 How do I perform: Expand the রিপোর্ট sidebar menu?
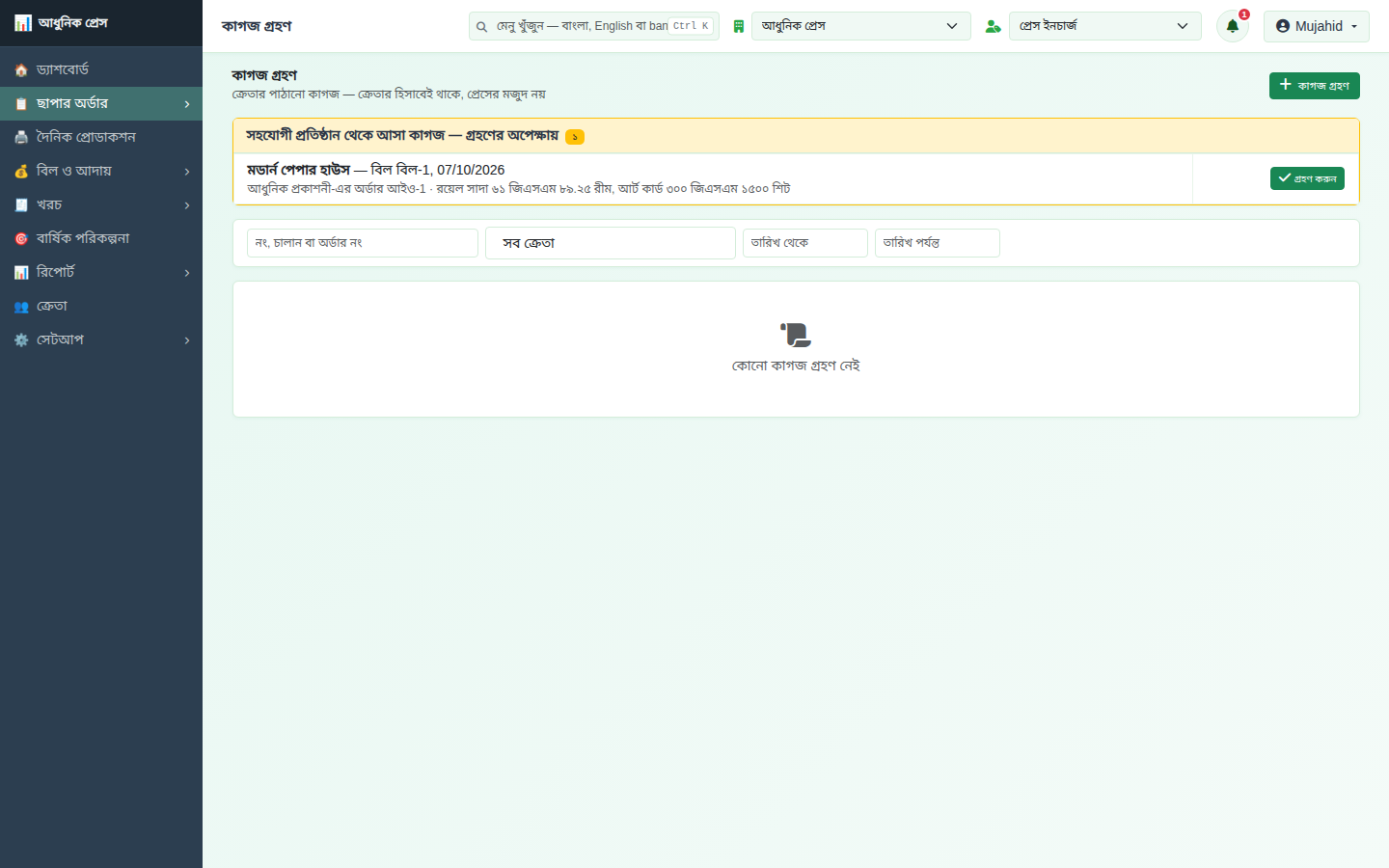click(101, 272)
